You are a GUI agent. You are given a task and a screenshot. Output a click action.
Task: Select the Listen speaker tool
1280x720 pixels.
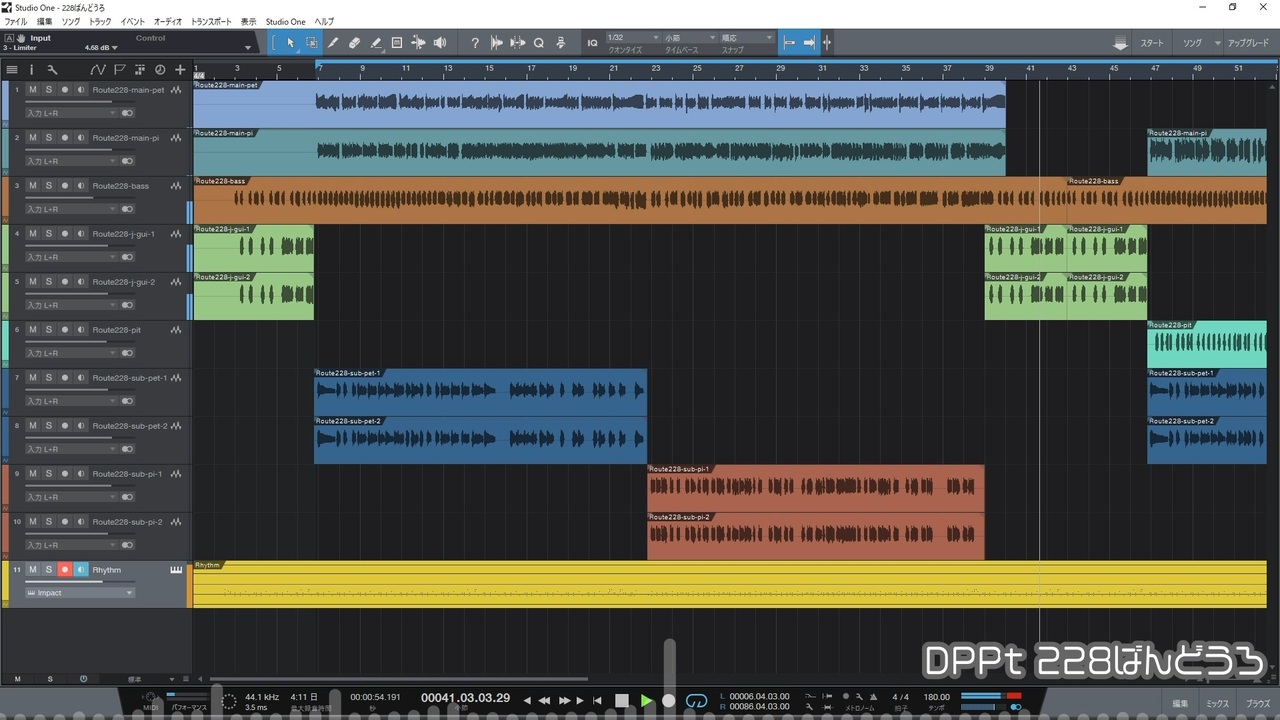coord(439,43)
